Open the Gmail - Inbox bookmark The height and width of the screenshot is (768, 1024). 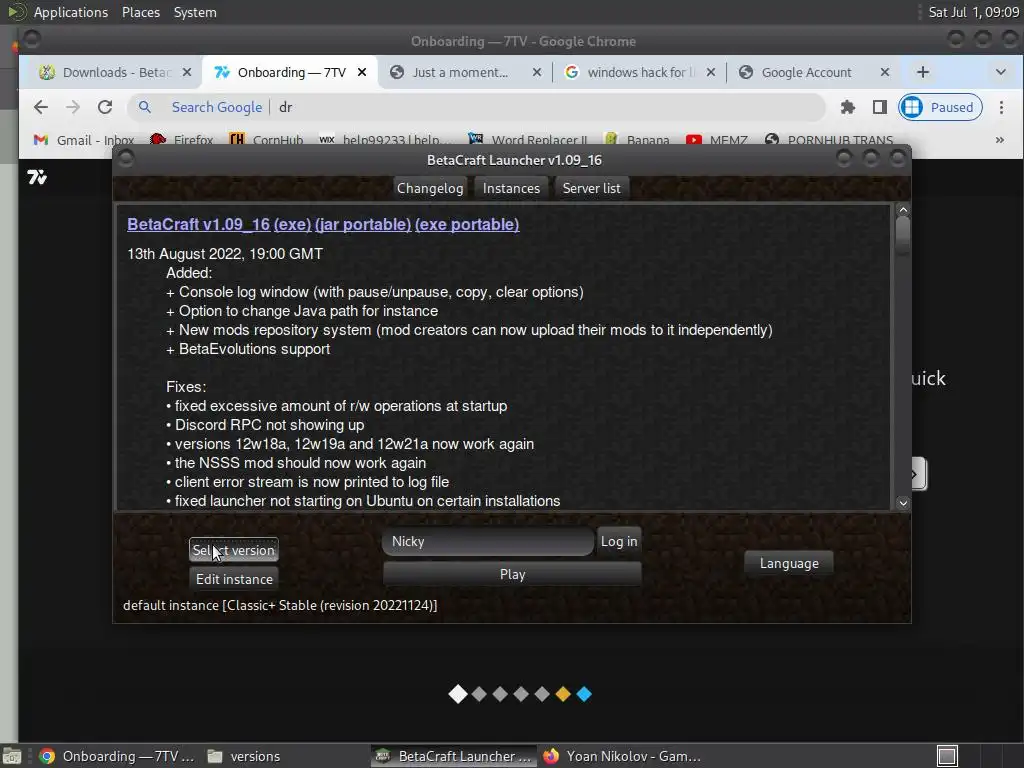pyautogui.click(x=84, y=140)
